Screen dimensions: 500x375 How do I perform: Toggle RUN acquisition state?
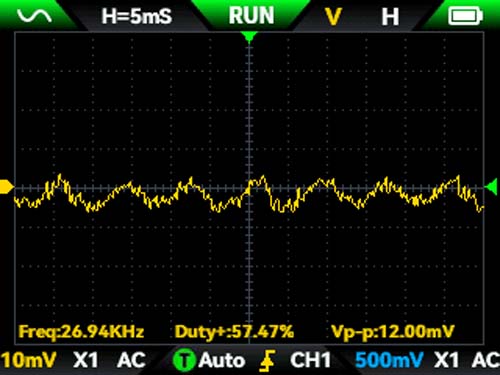click(x=251, y=15)
